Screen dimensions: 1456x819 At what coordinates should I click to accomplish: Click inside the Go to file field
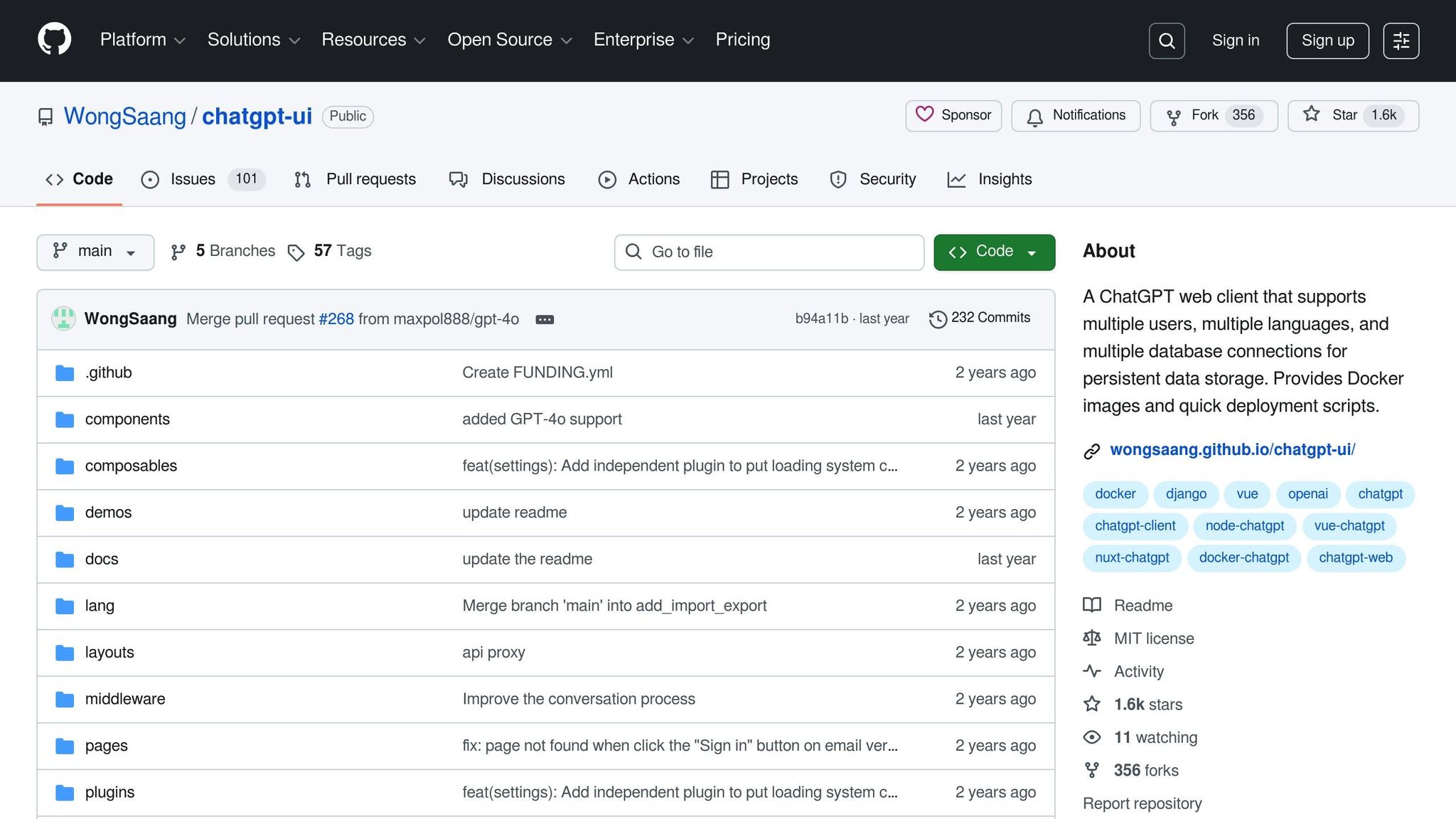click(x=768, y=252)
